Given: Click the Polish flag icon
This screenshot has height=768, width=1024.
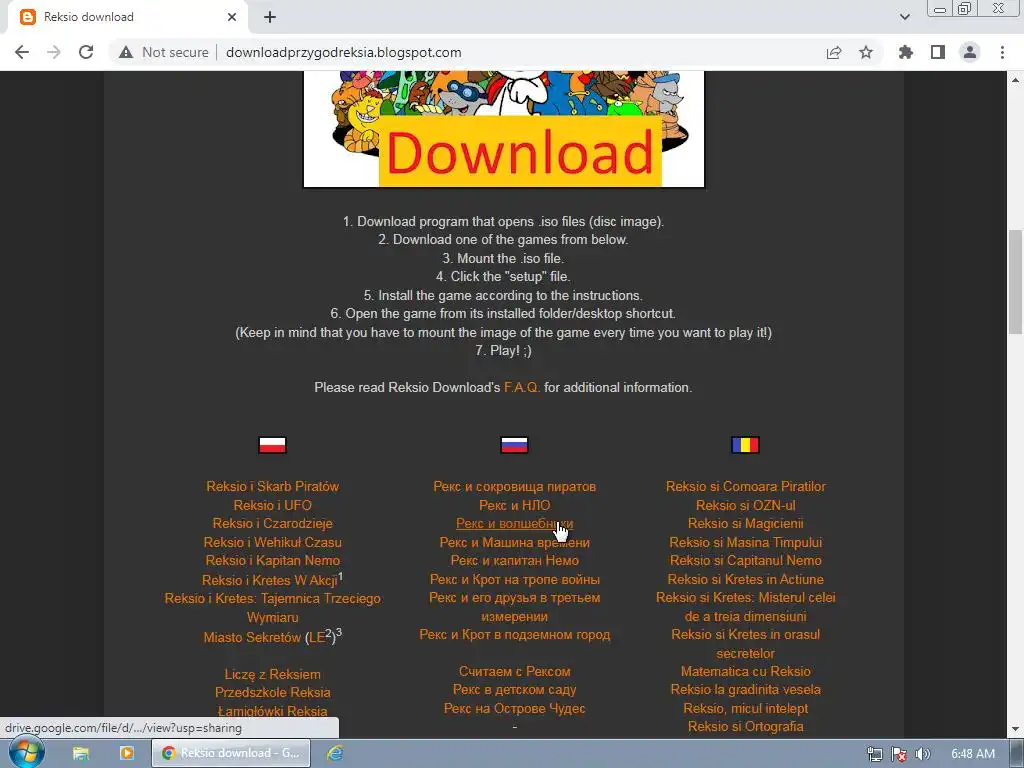Looking at the screenshot, I should tap(272, 445).
